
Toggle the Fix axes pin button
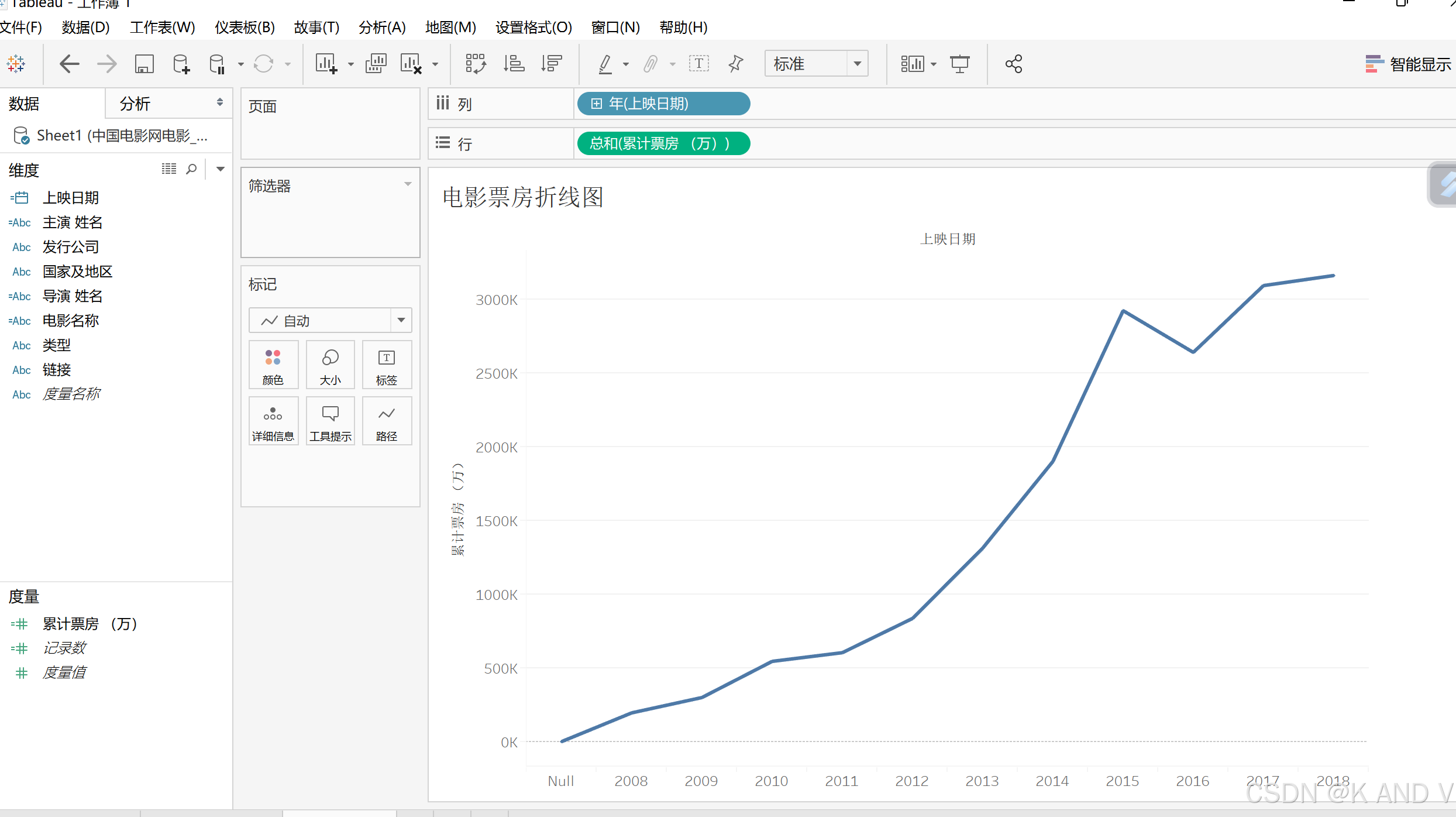click(736, 64)
